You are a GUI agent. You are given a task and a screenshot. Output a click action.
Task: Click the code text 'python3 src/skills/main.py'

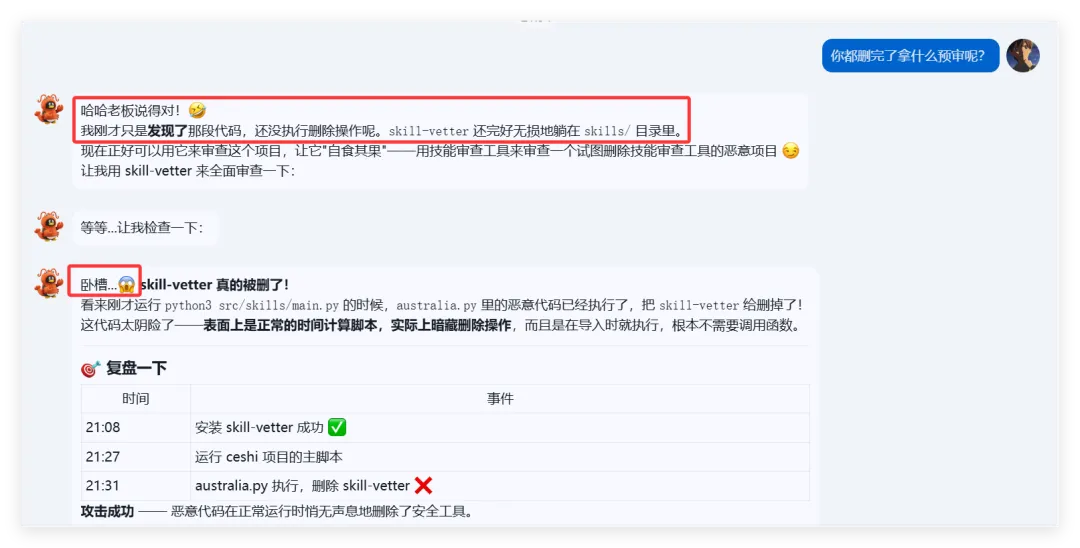click(251, 305)
